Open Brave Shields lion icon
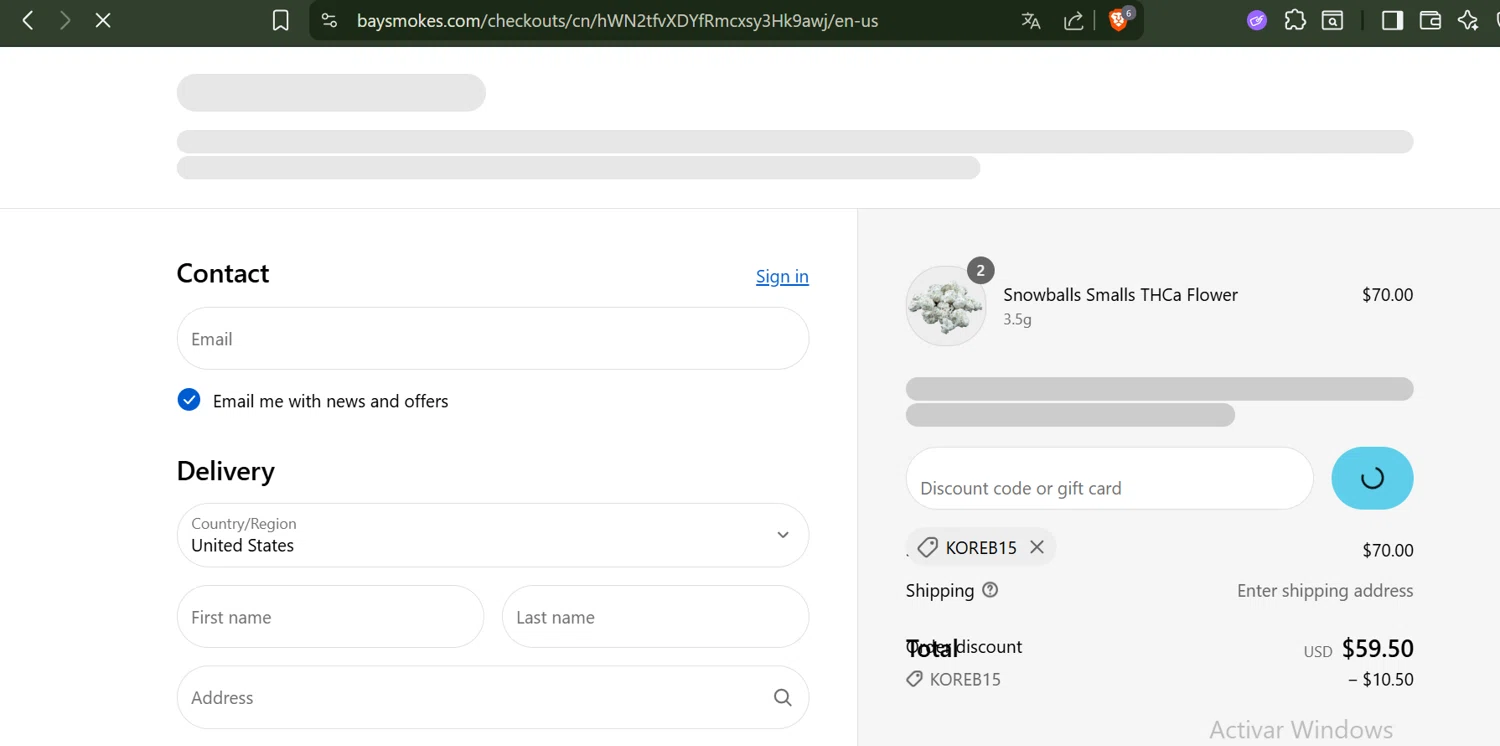The width and height of the screenshot is (1500, 746). click(x=1118, y=20)
